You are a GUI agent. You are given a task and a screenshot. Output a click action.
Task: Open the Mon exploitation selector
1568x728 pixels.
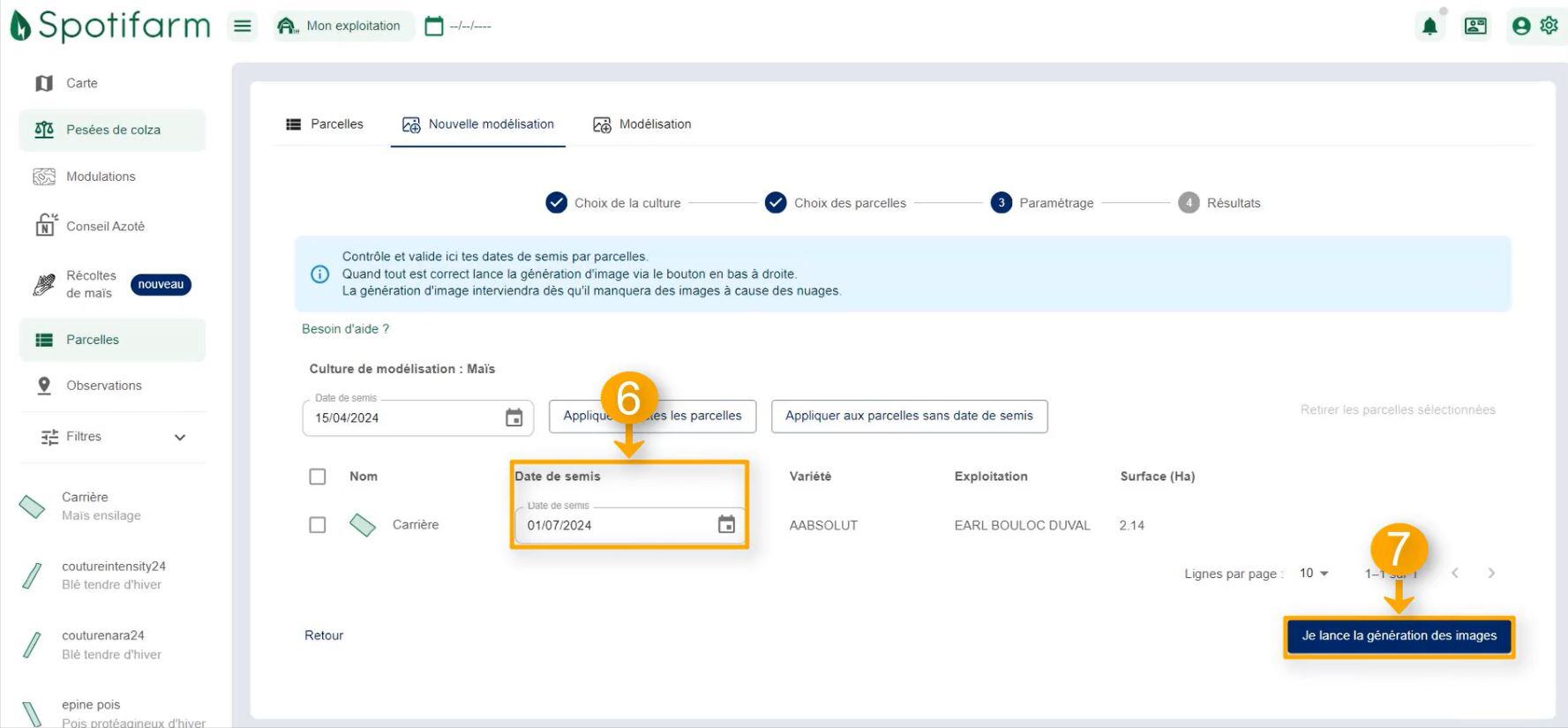click(x=341, y=26)
